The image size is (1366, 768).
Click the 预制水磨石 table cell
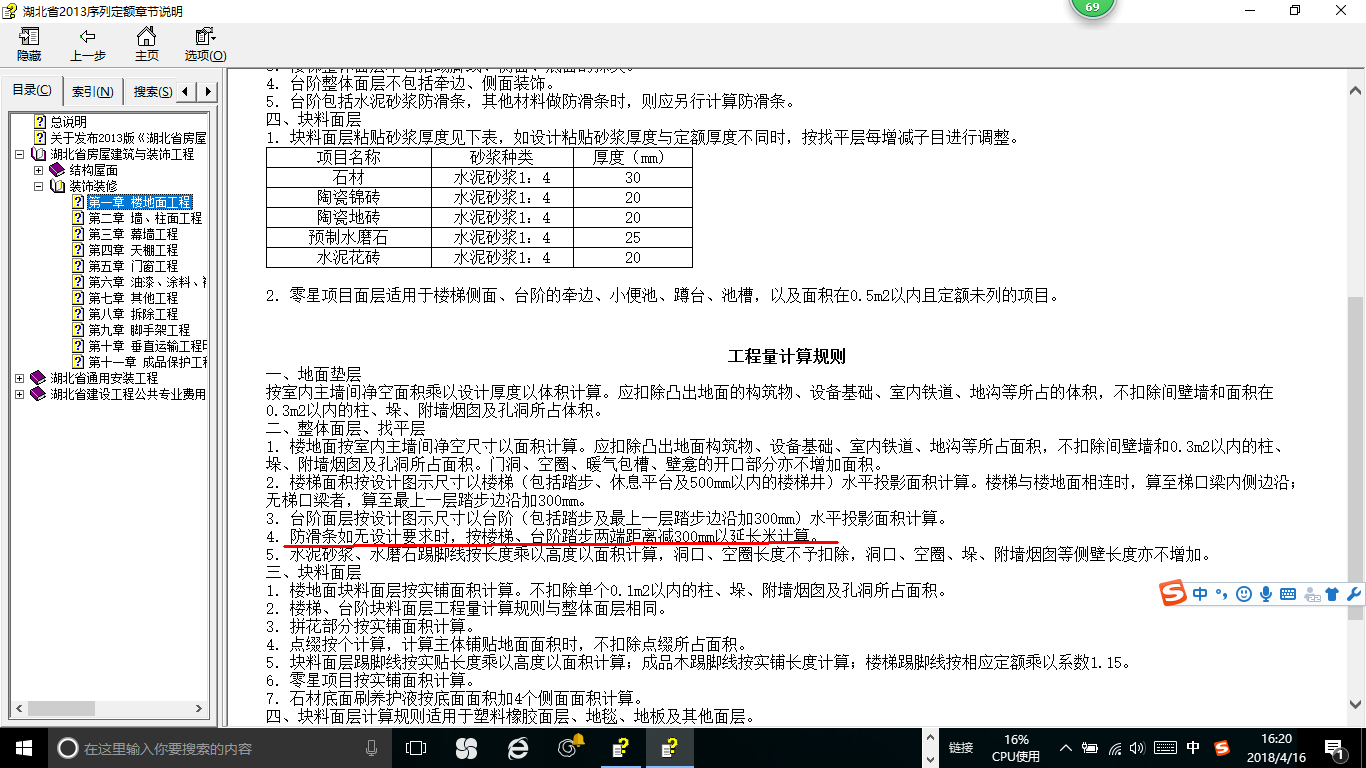(x=348, y=238)
